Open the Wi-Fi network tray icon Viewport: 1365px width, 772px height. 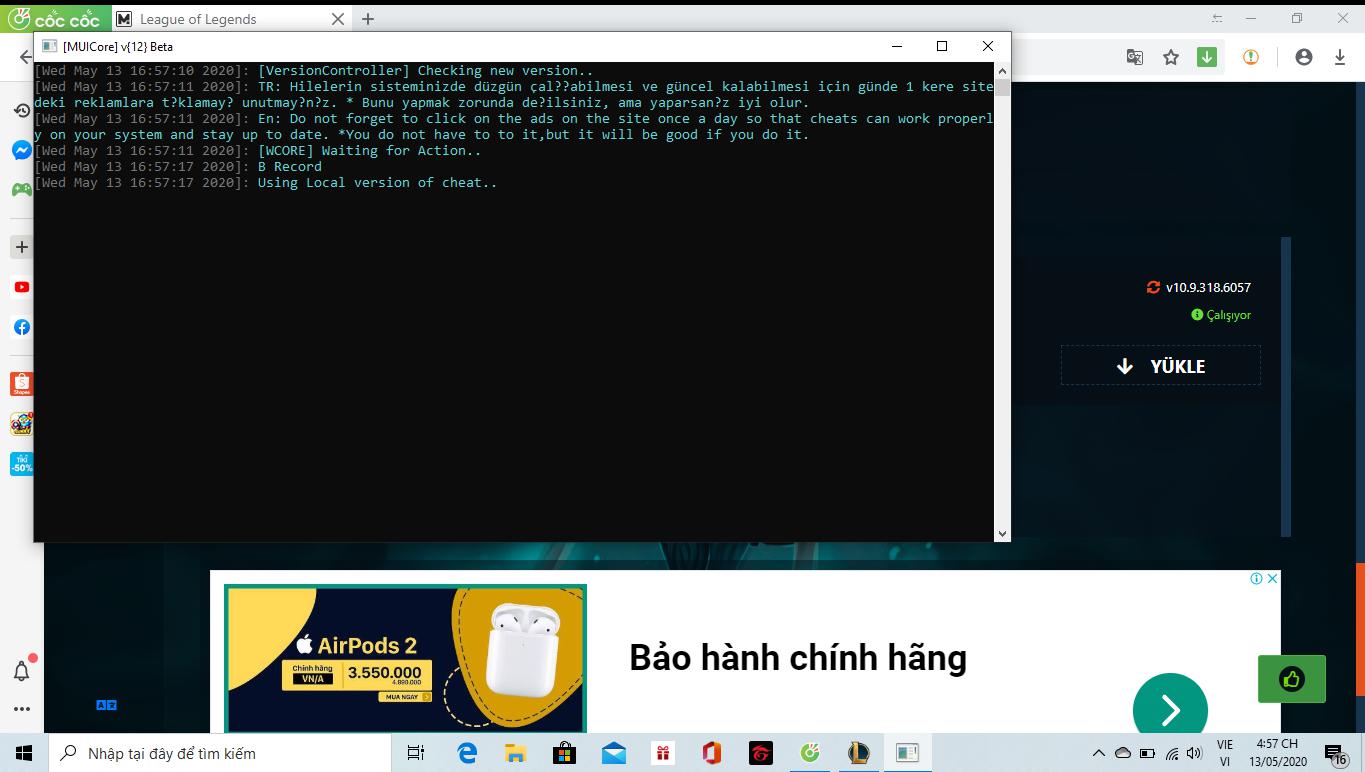(x=1171, y=753)
